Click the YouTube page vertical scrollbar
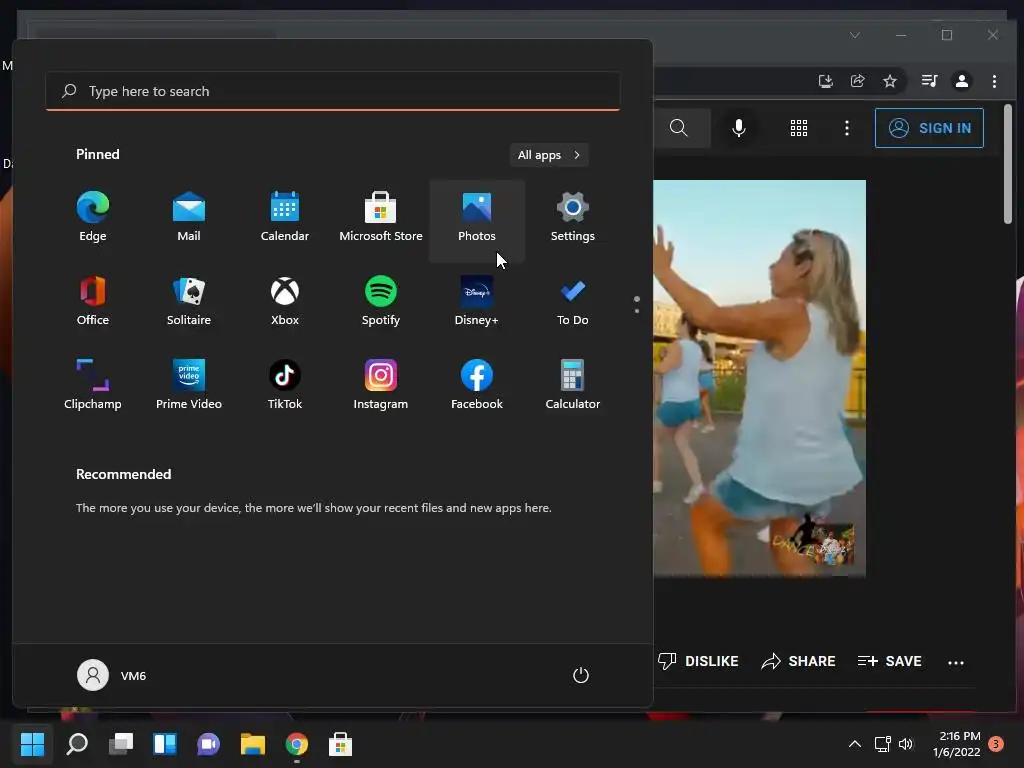The width and height of the screenshot is (1024, 768). click(x=1008, y=163)
